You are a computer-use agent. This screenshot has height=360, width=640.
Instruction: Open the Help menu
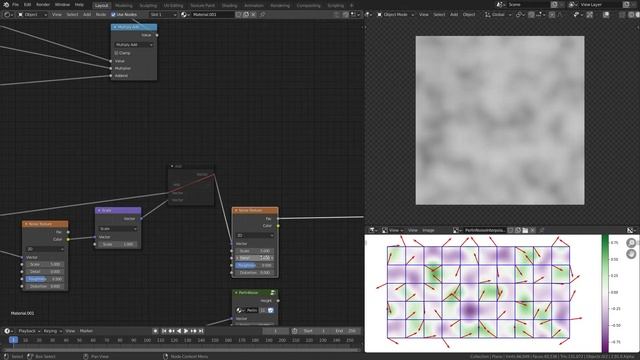coord(79,4)
